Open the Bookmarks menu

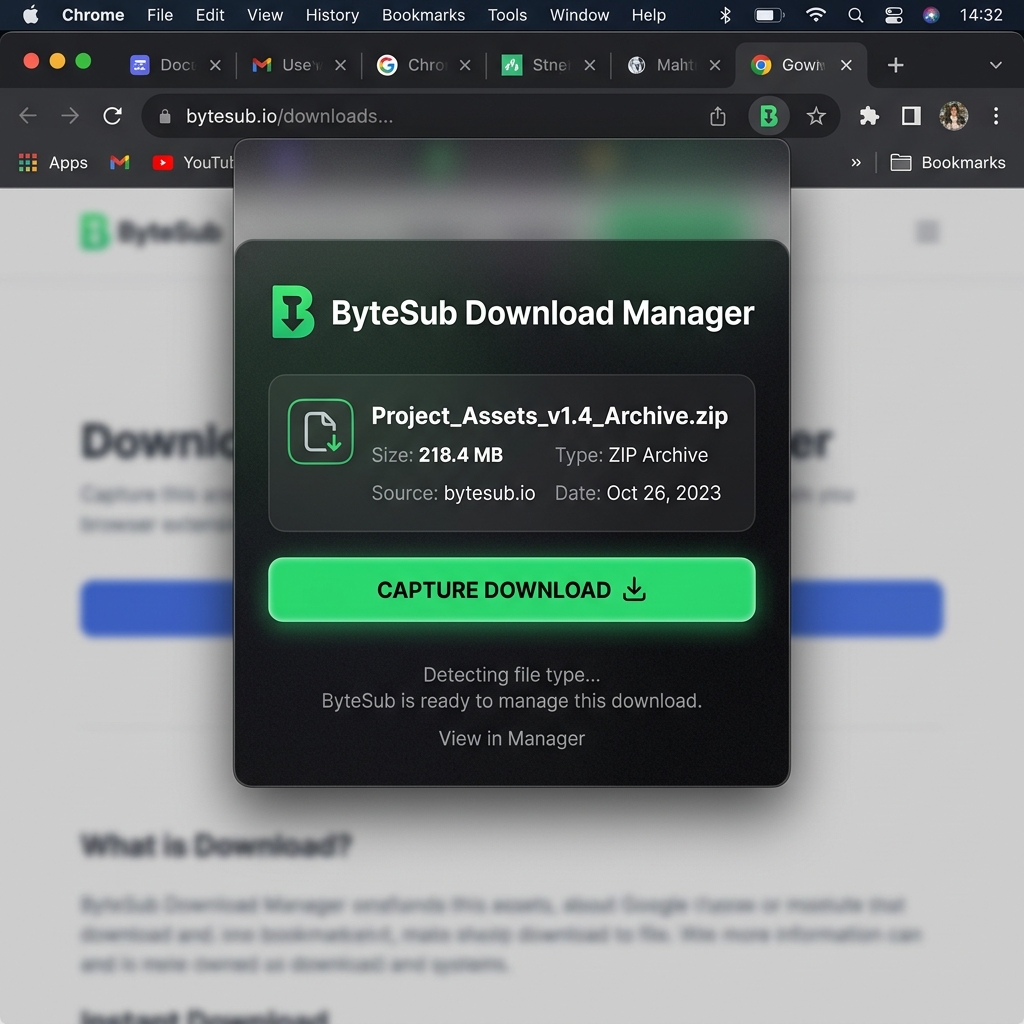click(423, 15)
